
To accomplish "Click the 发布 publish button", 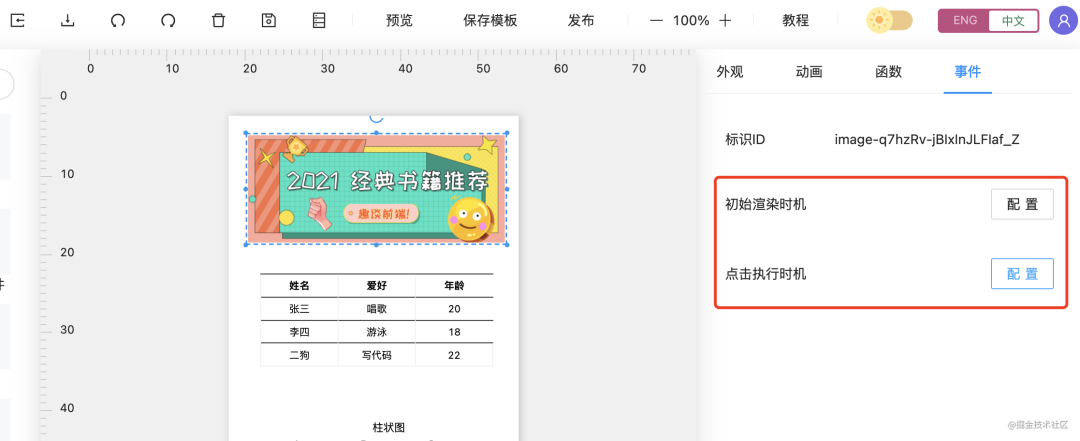I will (581, 21).
